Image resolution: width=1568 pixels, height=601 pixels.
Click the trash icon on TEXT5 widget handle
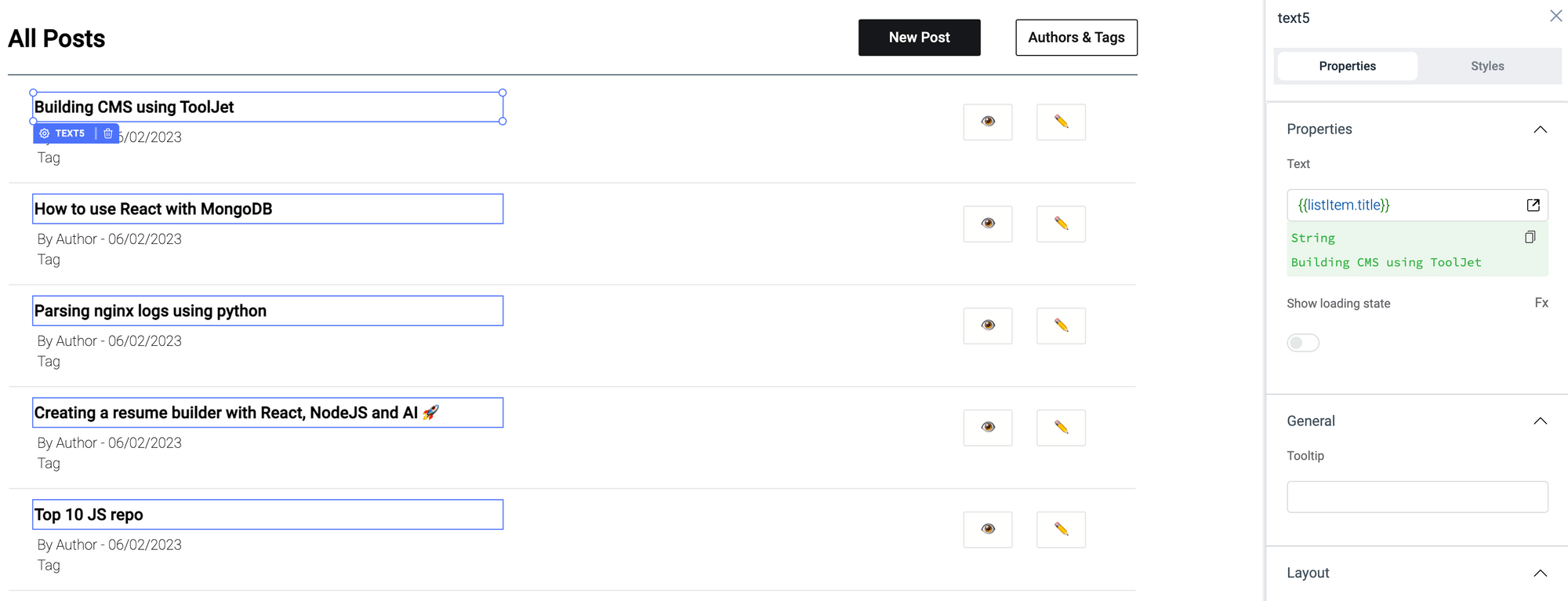click(x=108, y=133)
